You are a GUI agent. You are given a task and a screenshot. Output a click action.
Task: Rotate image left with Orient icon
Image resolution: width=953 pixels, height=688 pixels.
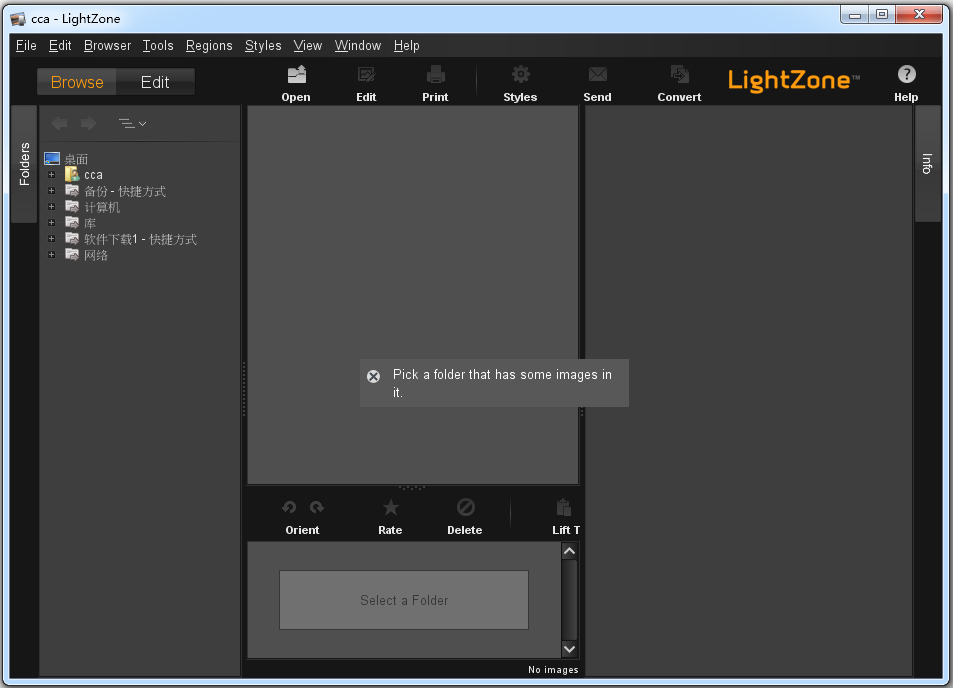click(x=289, y=507)
